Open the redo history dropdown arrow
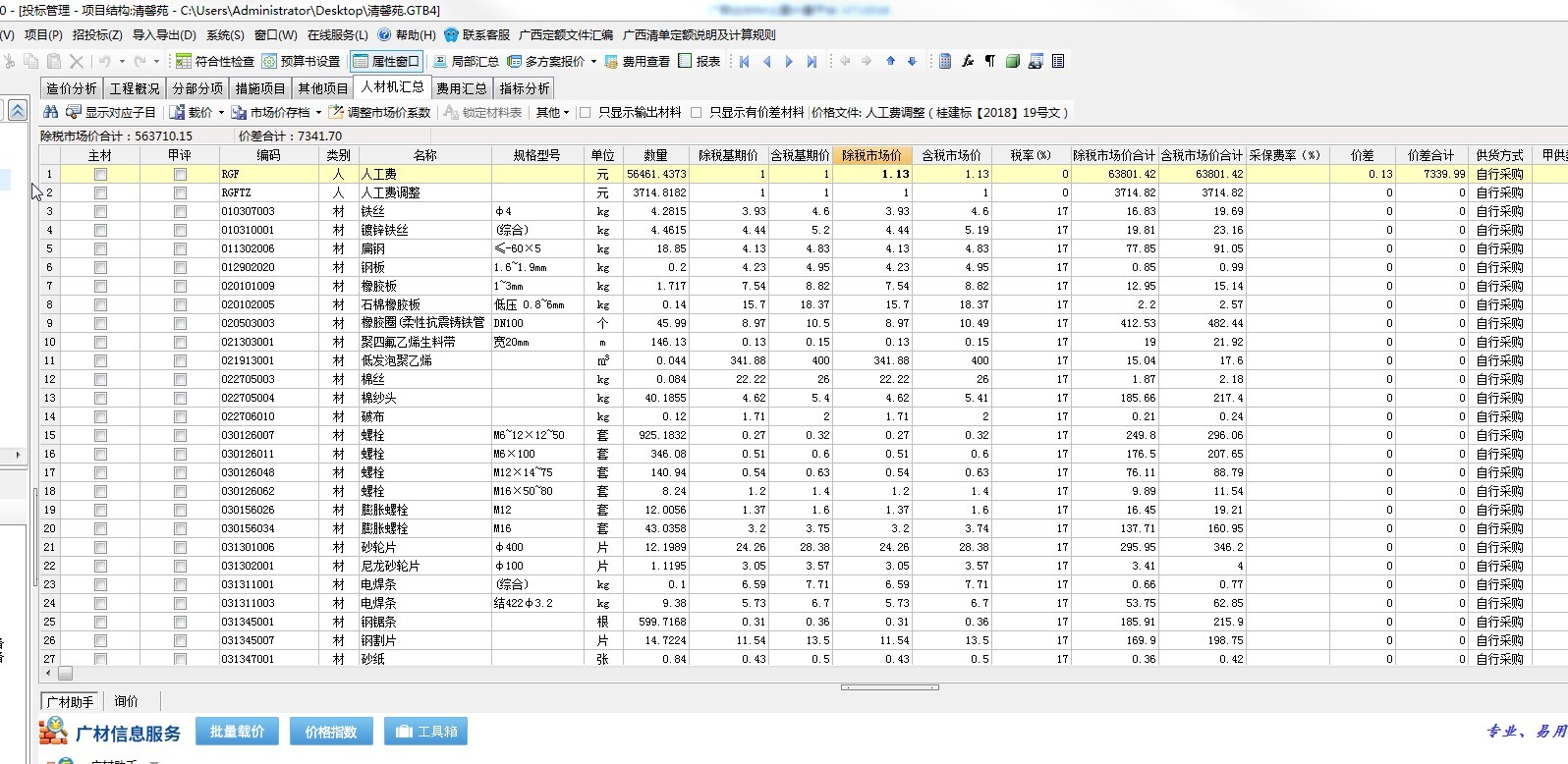The height and width of the screenshot is (764, 1568). 156,61
